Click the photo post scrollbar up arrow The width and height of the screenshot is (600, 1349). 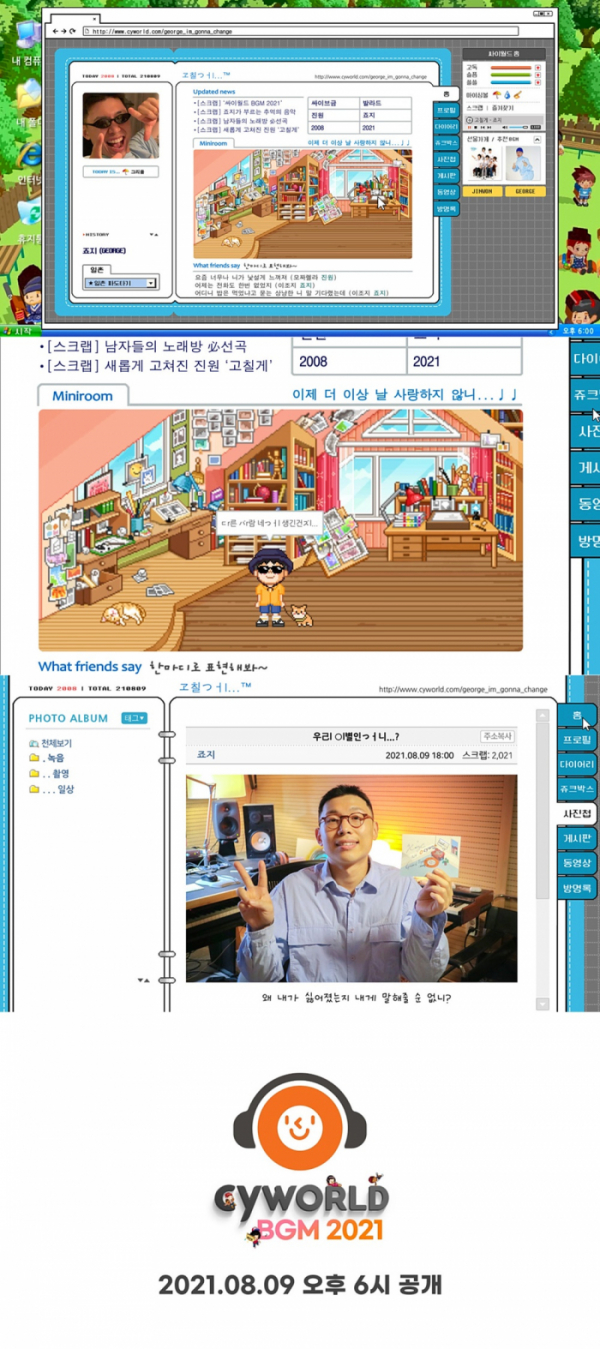543,716
